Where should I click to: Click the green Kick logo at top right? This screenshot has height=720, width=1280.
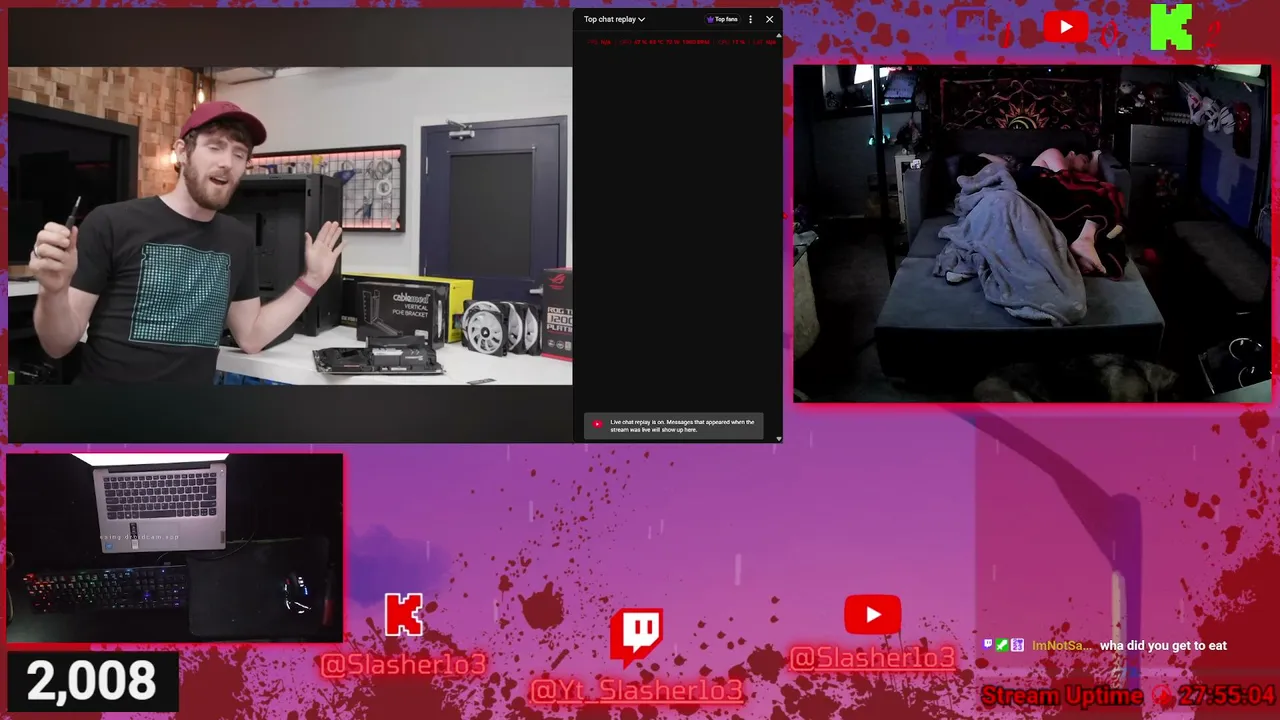[x=1171, y=27]
